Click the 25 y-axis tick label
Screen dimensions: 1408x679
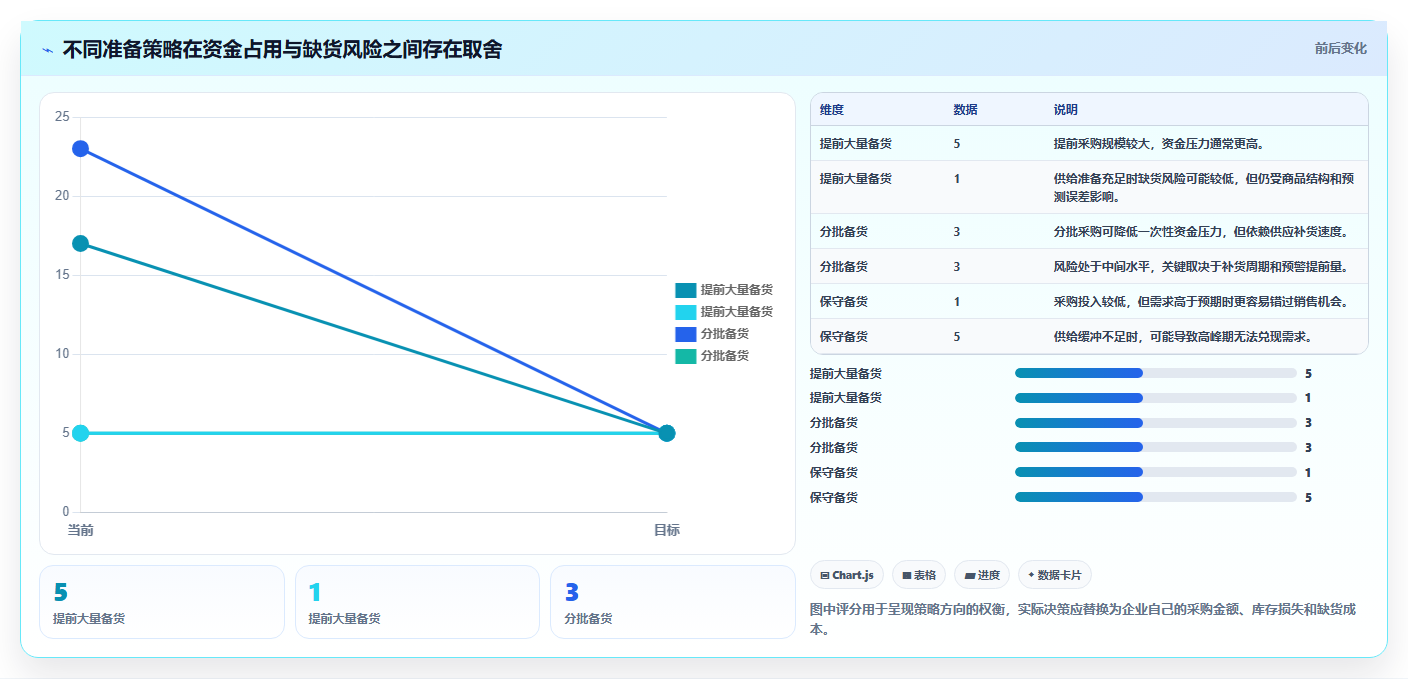click(x=61, y=117)
